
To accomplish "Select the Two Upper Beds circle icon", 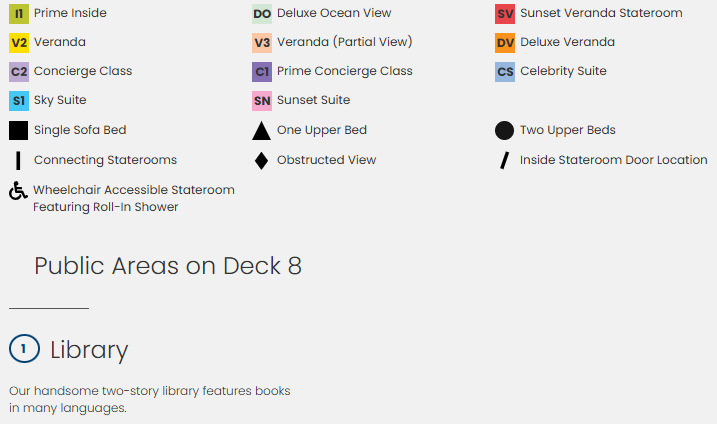I will click(504, 131).
